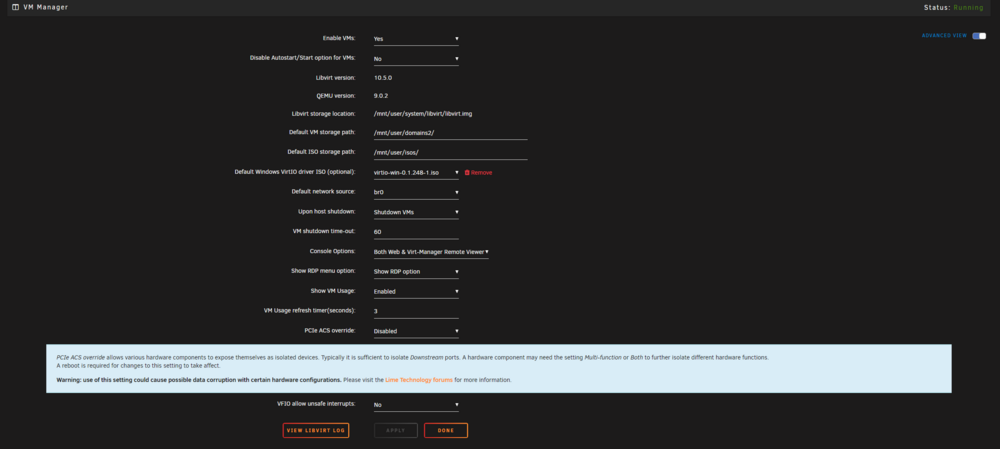Click the View Libvirt Log button
Viewport: 1000px width, 449px height.
pos(316,431)
